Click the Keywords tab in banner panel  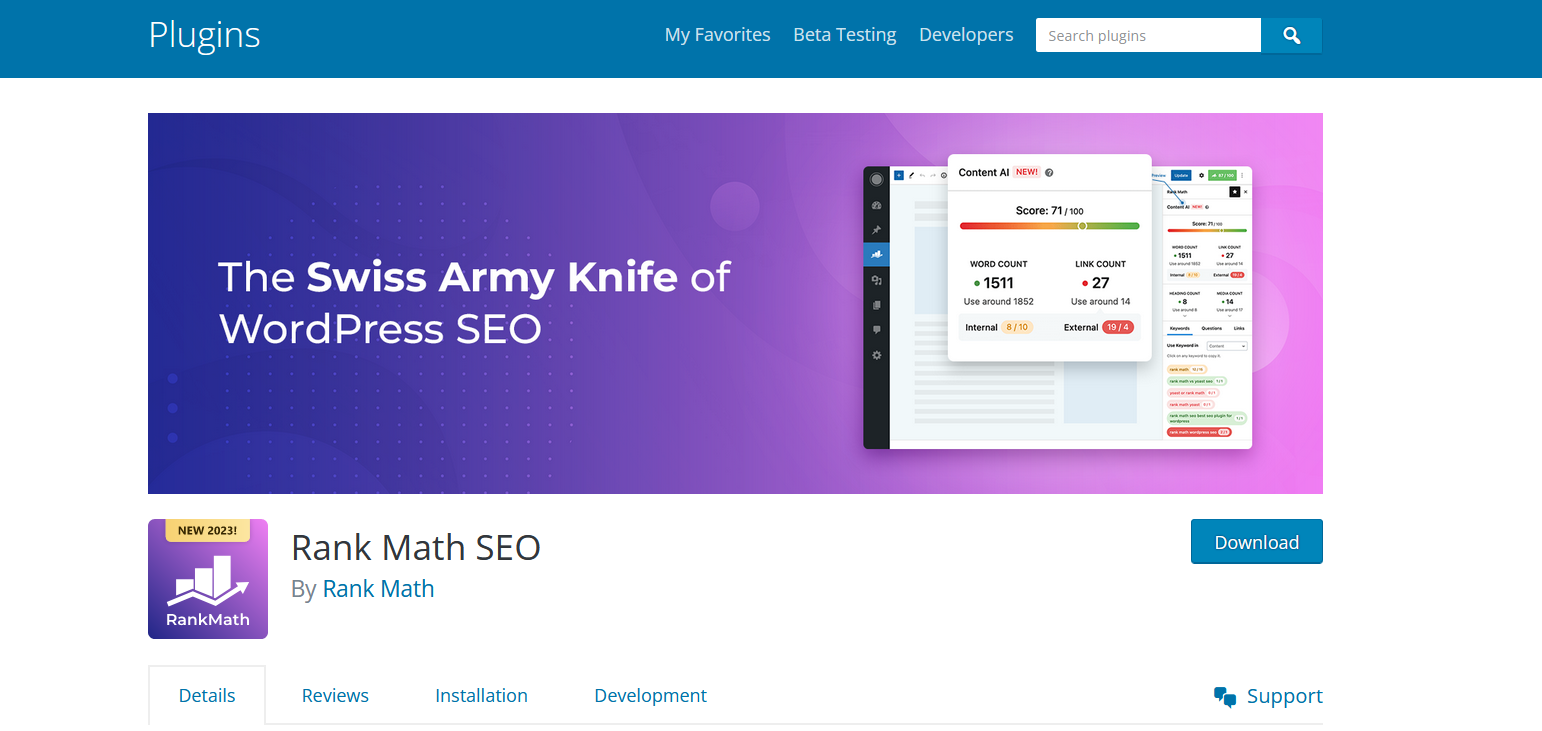1180,328
